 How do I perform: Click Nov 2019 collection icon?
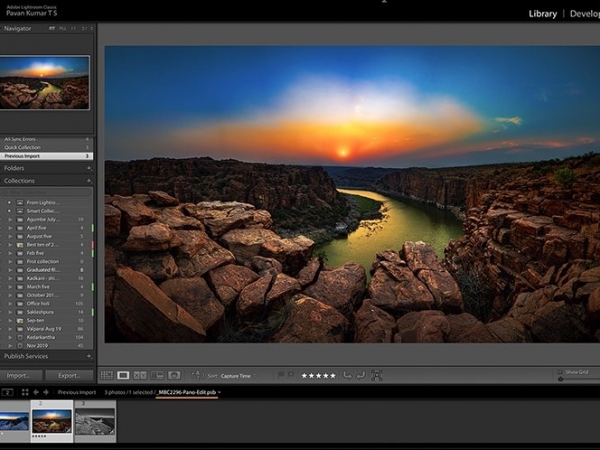point(20,346)
